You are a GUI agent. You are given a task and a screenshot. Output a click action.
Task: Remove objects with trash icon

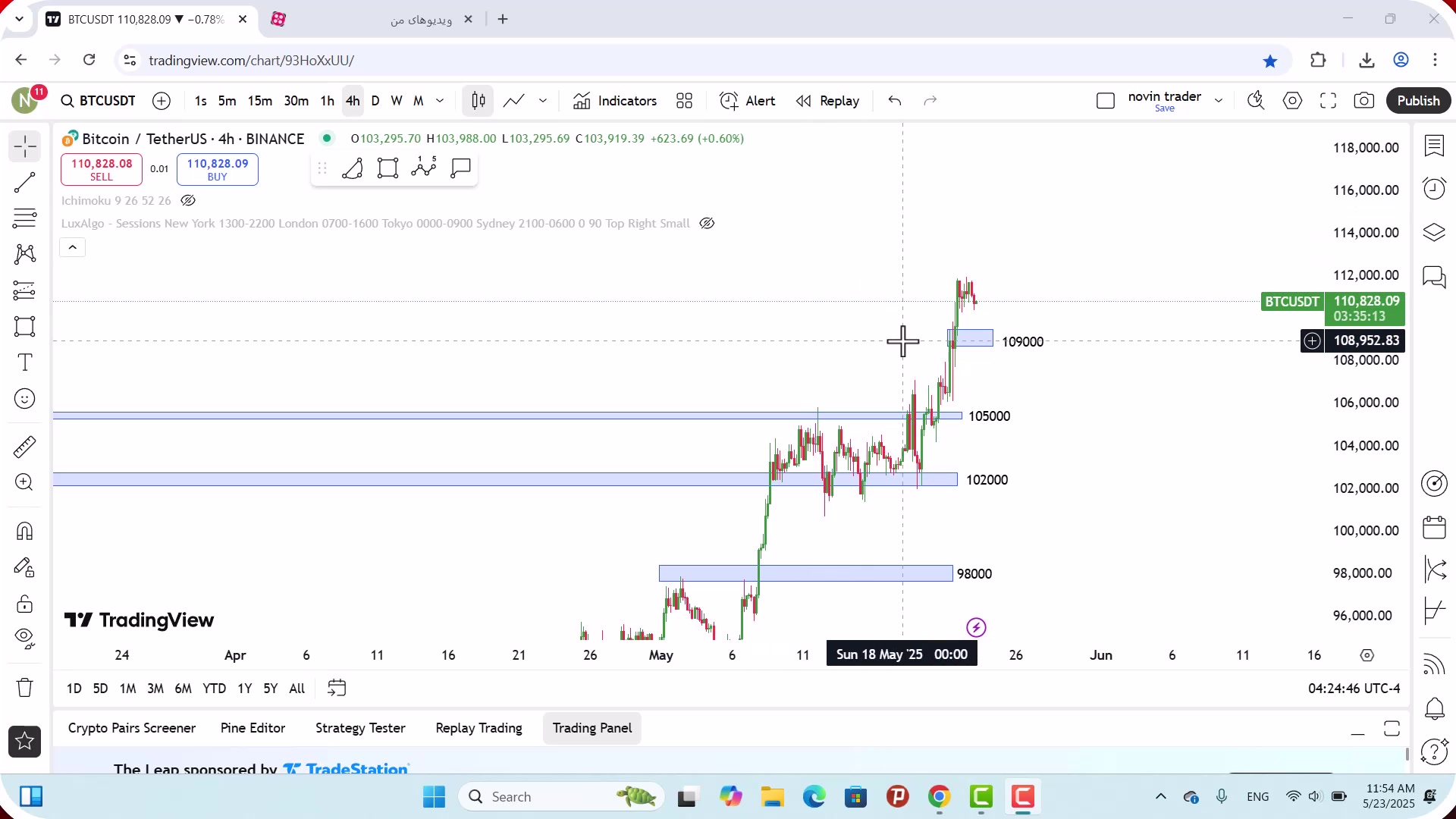pyautogui.click(x=25, y=688)
